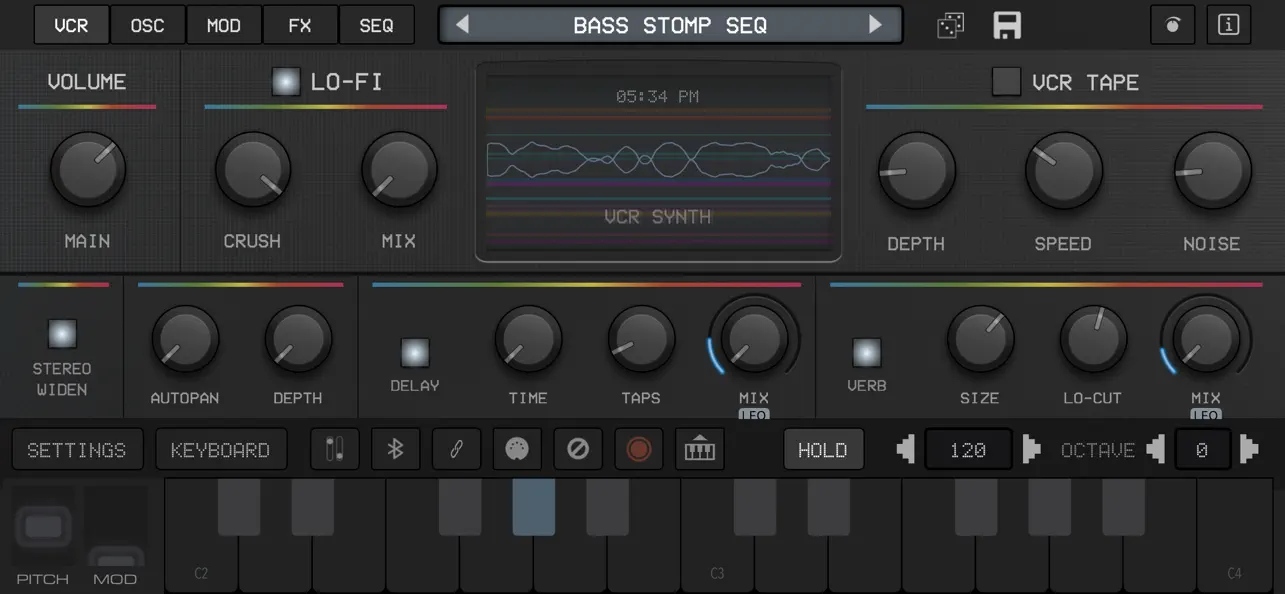The image size is (1285, 594).
Task: Click the SPEED knob
Action: pos(1064,170)
